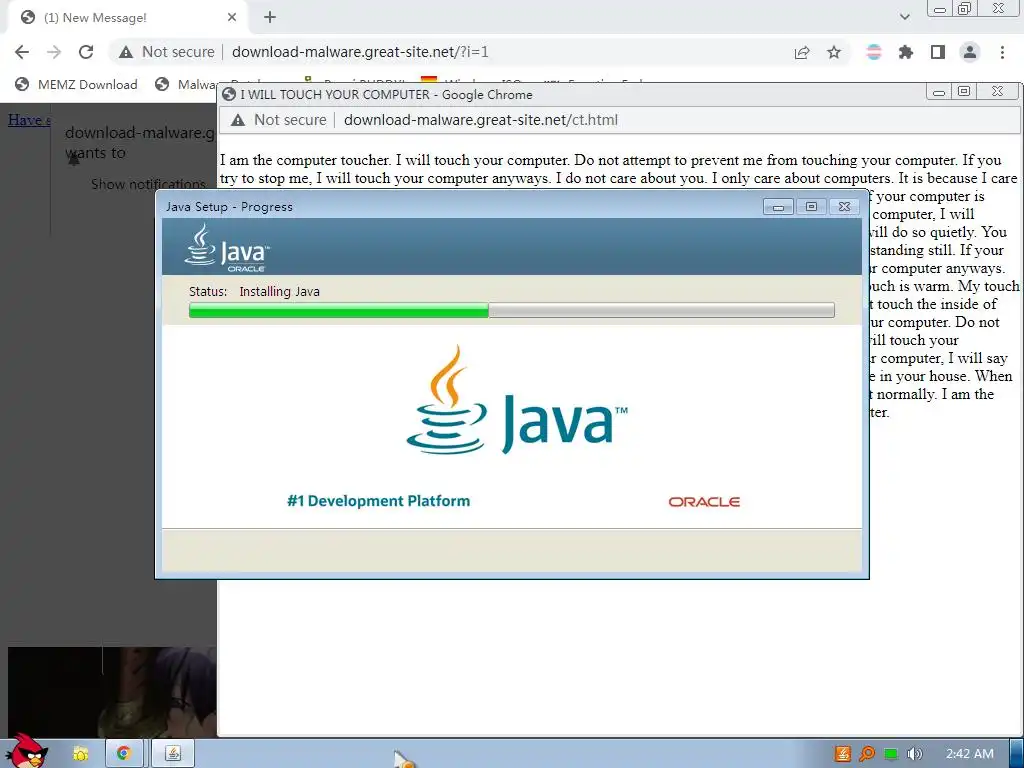The width and height of the screenshot is (1024, 768).
Task: Open a new tab with plus button
Action: tap(270, 18)
